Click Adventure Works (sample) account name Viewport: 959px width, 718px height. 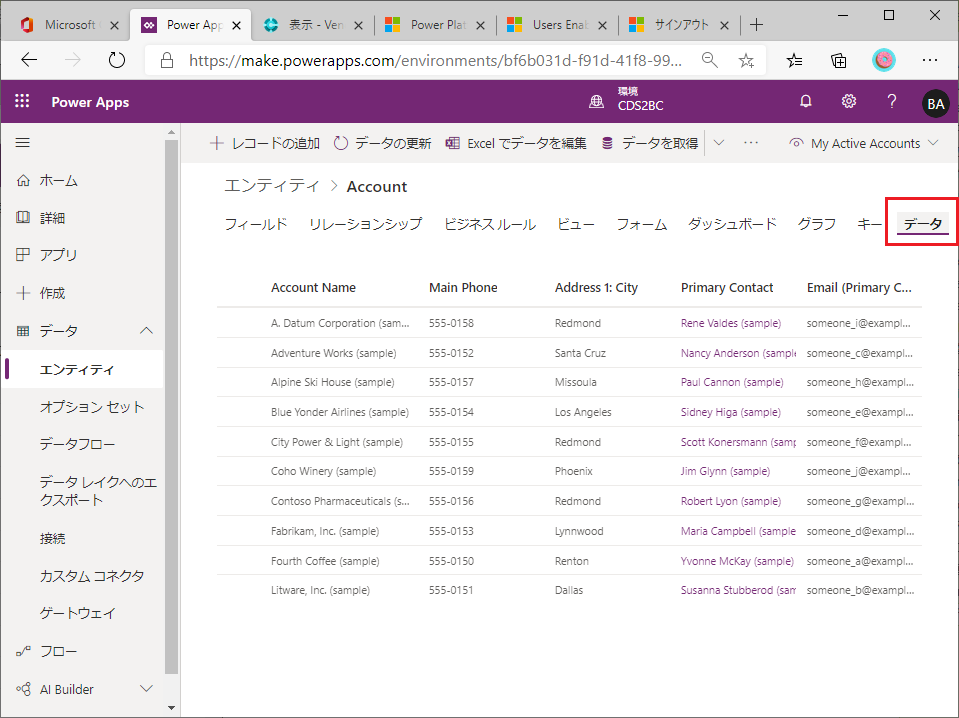click(x=333, y=353)
